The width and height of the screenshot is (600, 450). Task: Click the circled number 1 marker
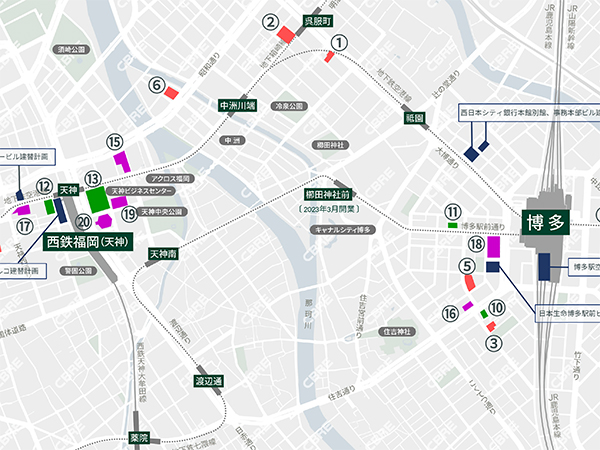(x=339, y=42)
